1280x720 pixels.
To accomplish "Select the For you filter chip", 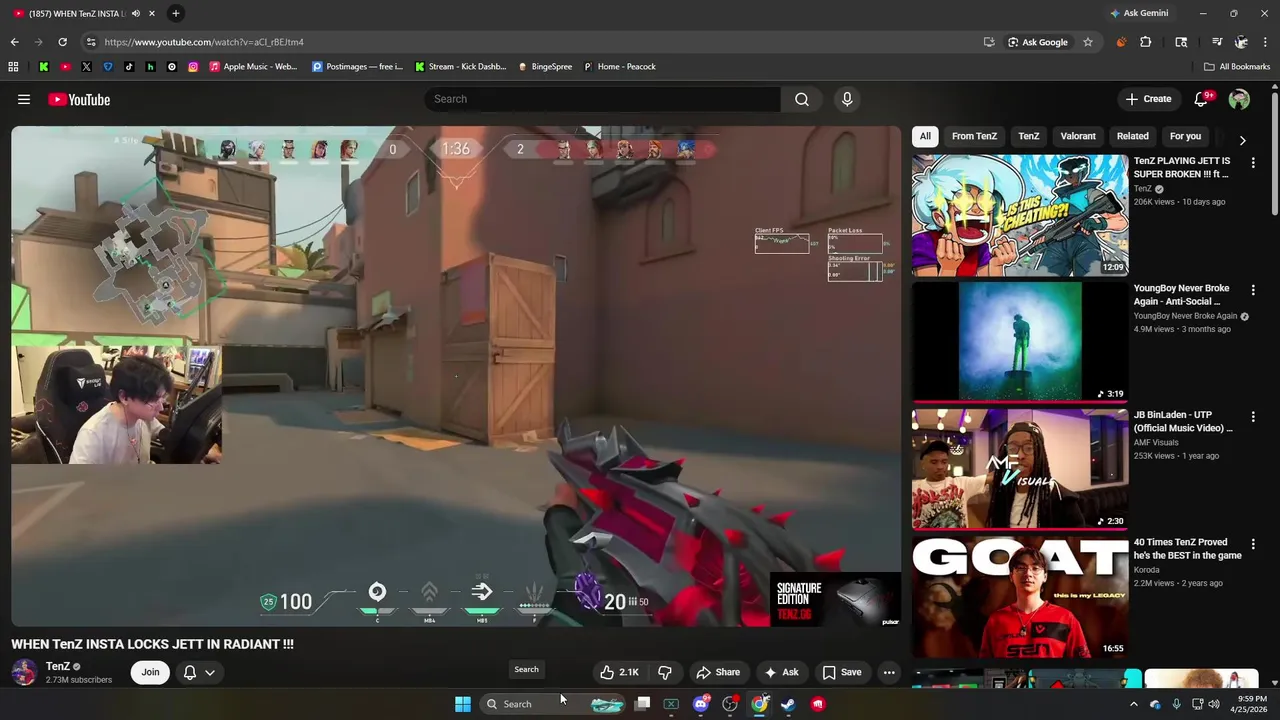I will click(x=1185, y=136).
